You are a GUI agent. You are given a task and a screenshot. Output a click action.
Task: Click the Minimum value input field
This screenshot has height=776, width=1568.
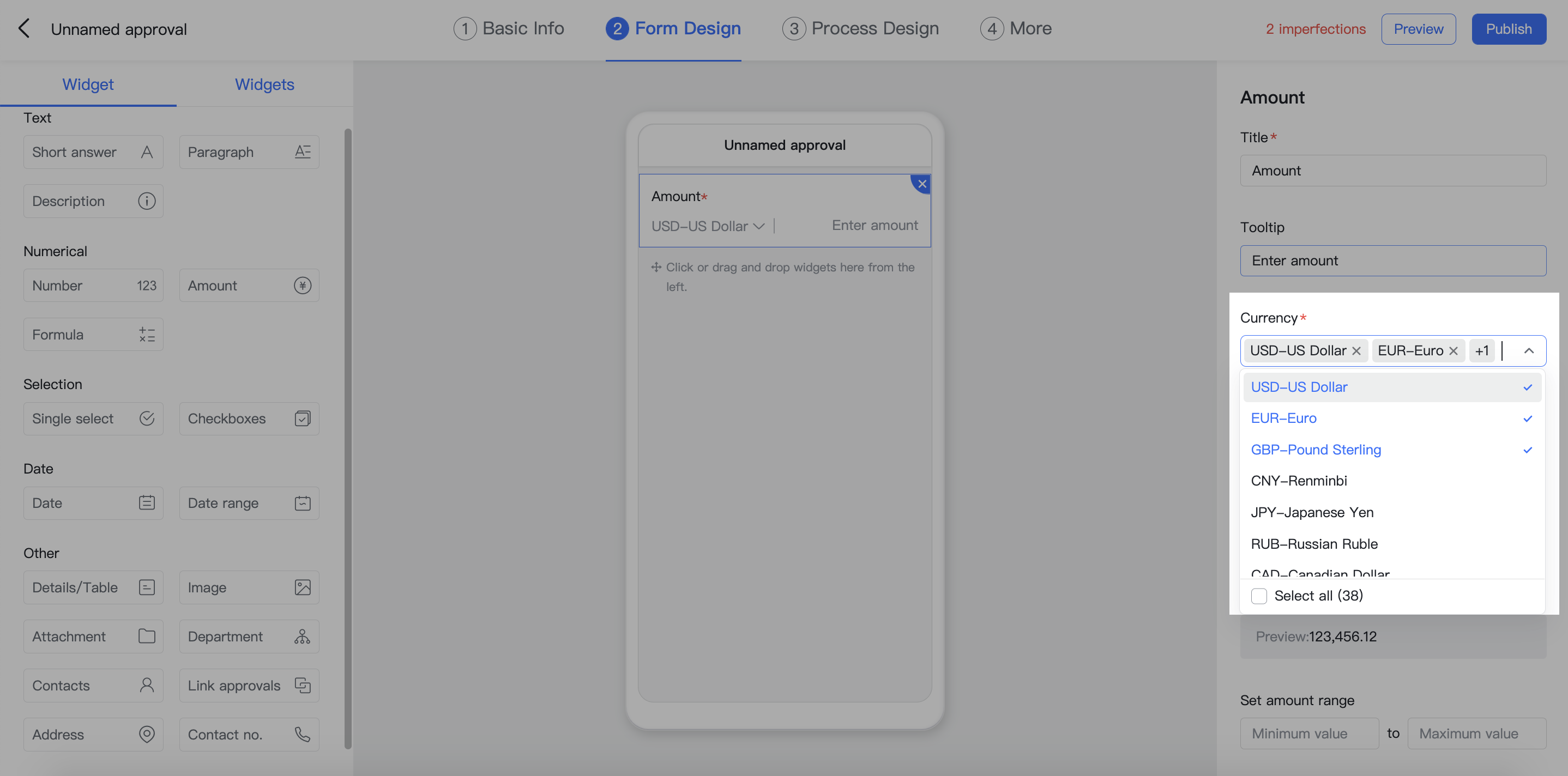click(1308, 733)
